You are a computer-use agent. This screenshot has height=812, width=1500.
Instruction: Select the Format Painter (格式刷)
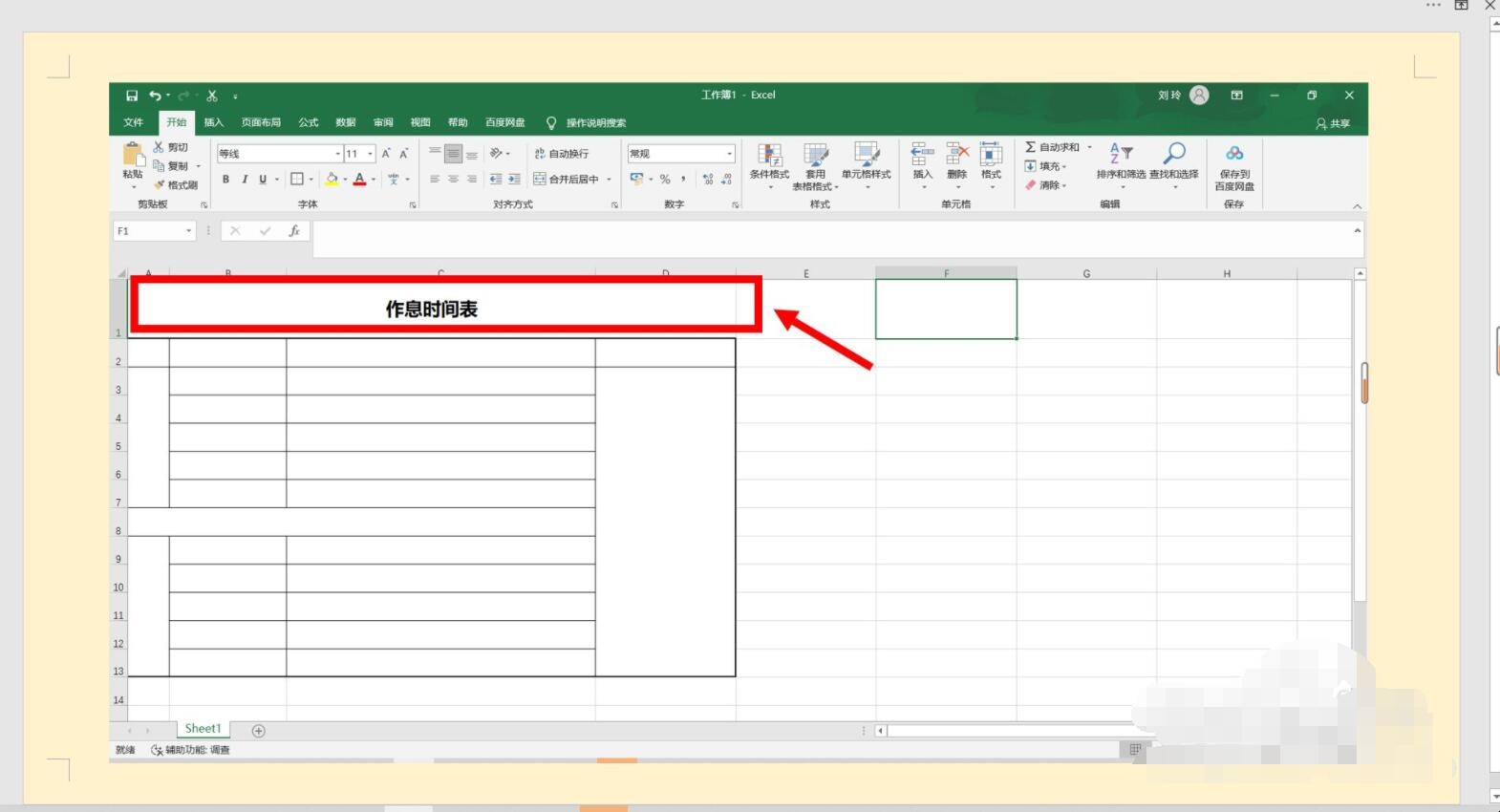[175, 185]
